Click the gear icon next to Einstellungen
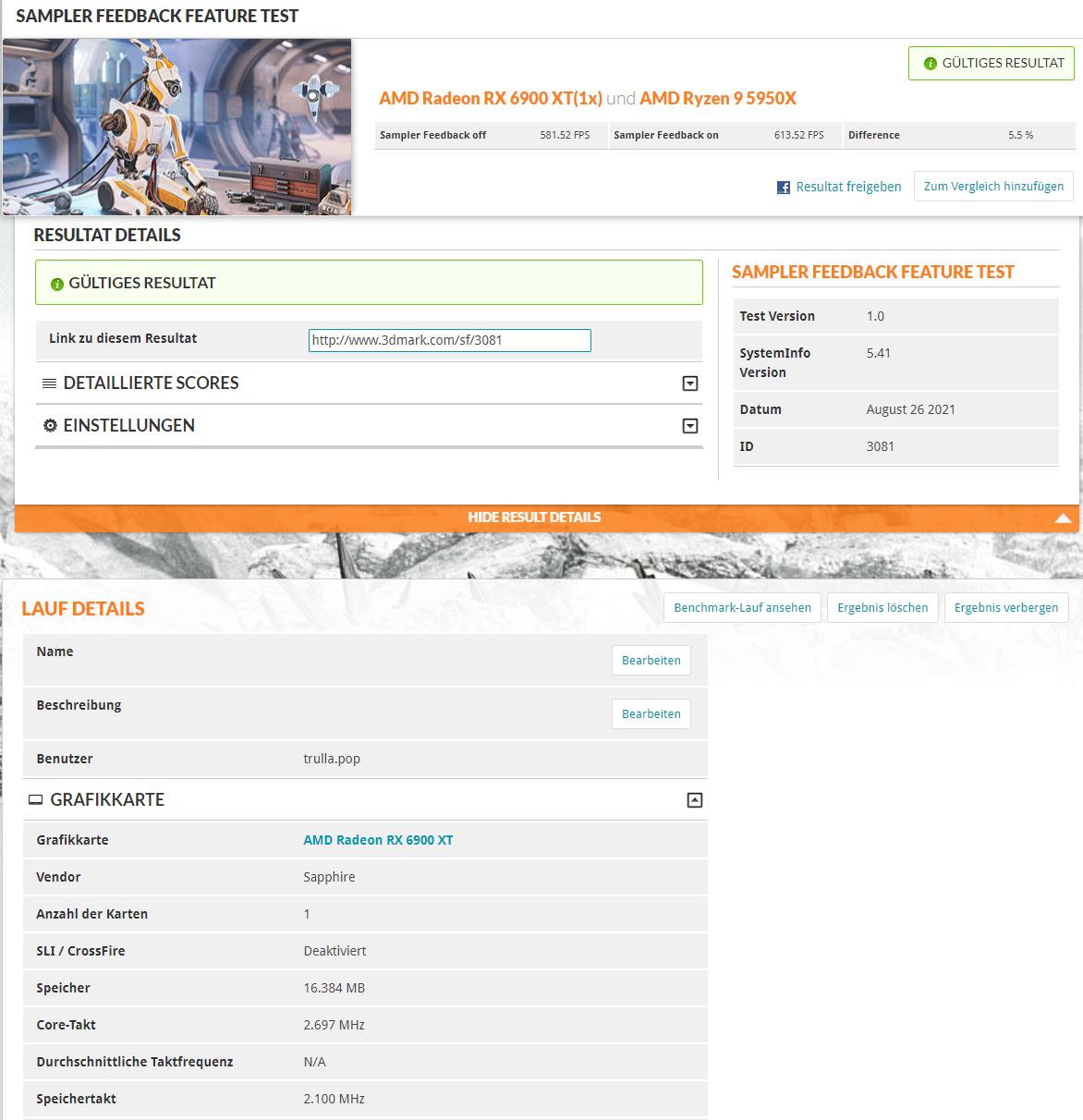Viewport: 1083px width, 1120px height. (x=50, y=426)
